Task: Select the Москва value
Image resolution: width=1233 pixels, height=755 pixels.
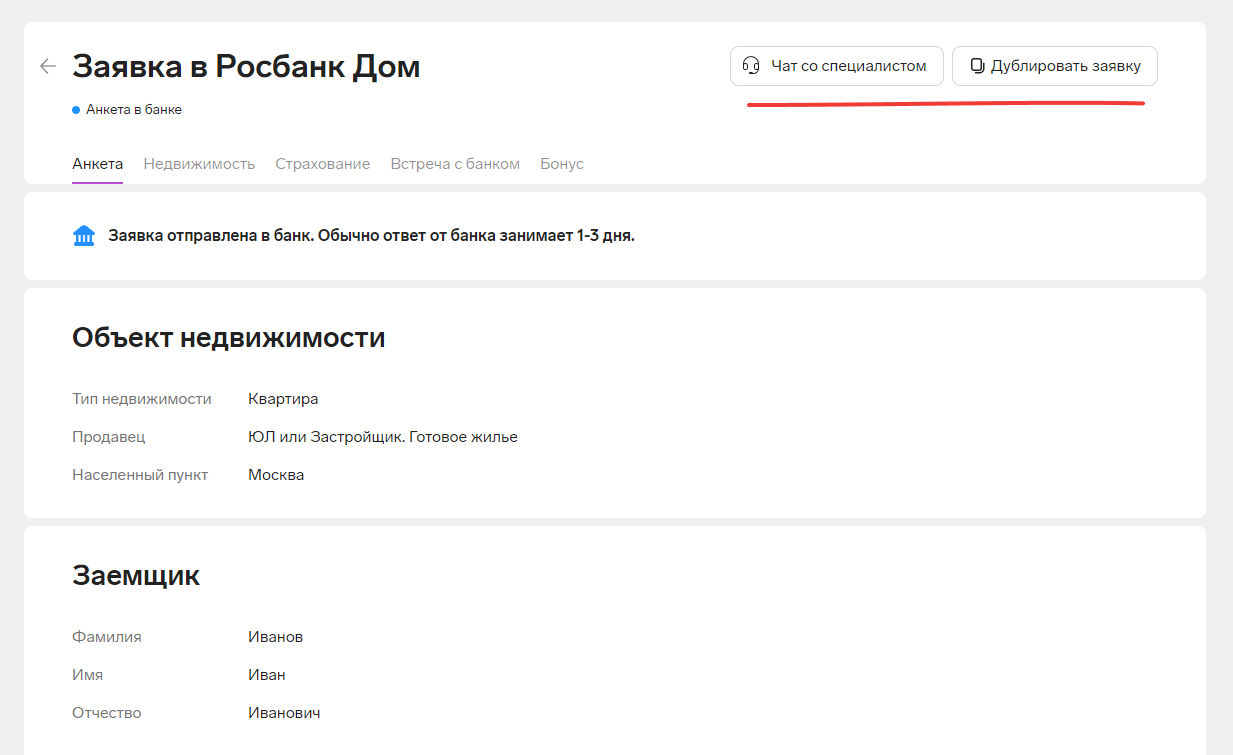Action: [276, 475]
